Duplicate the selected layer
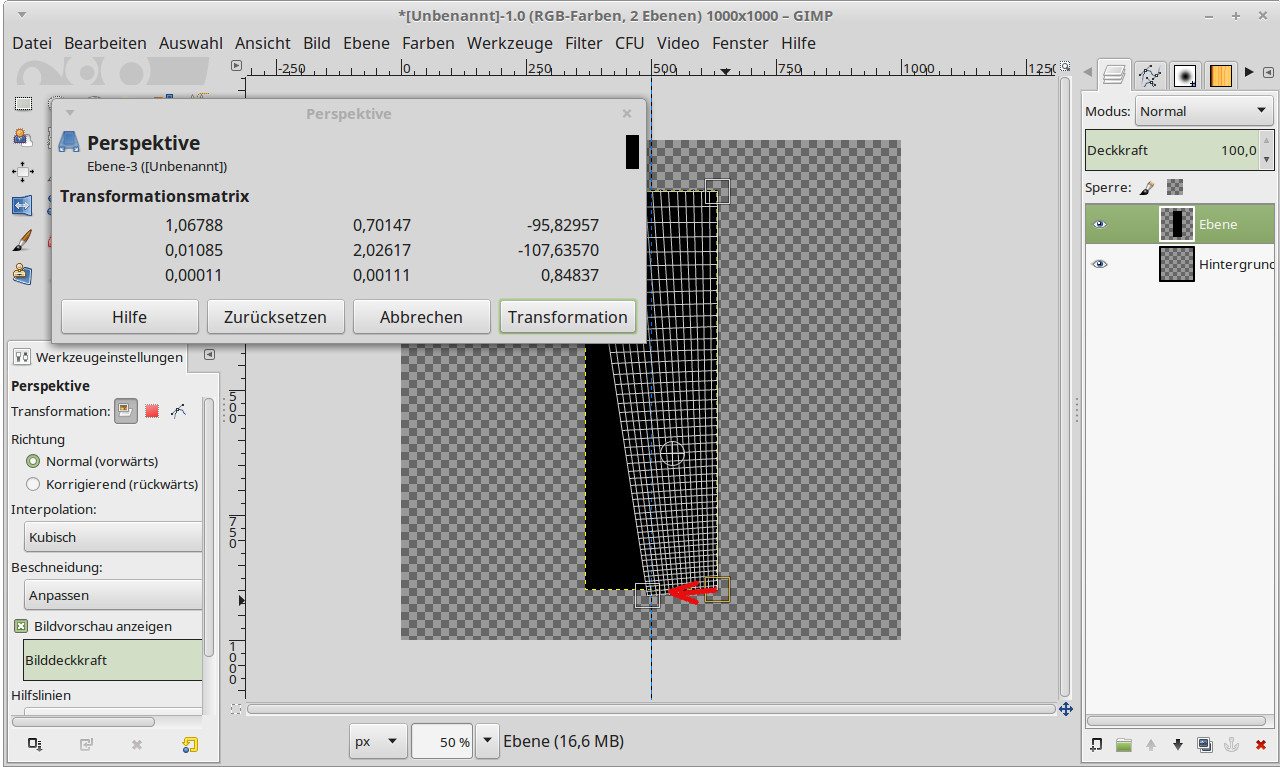Viewport: 1280px width, 767px height. (1205, 744)
